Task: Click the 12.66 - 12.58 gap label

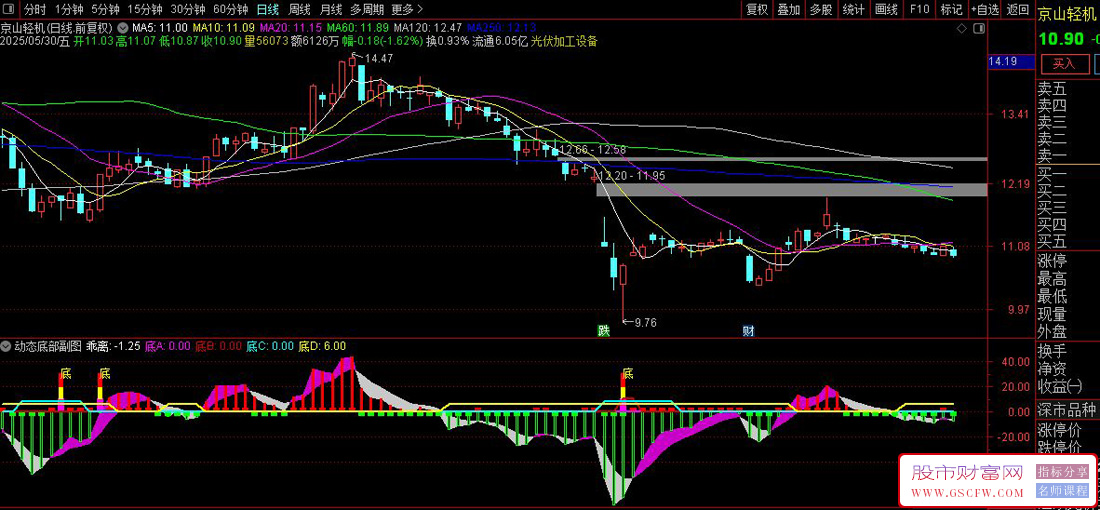Action: coord(592,149)
